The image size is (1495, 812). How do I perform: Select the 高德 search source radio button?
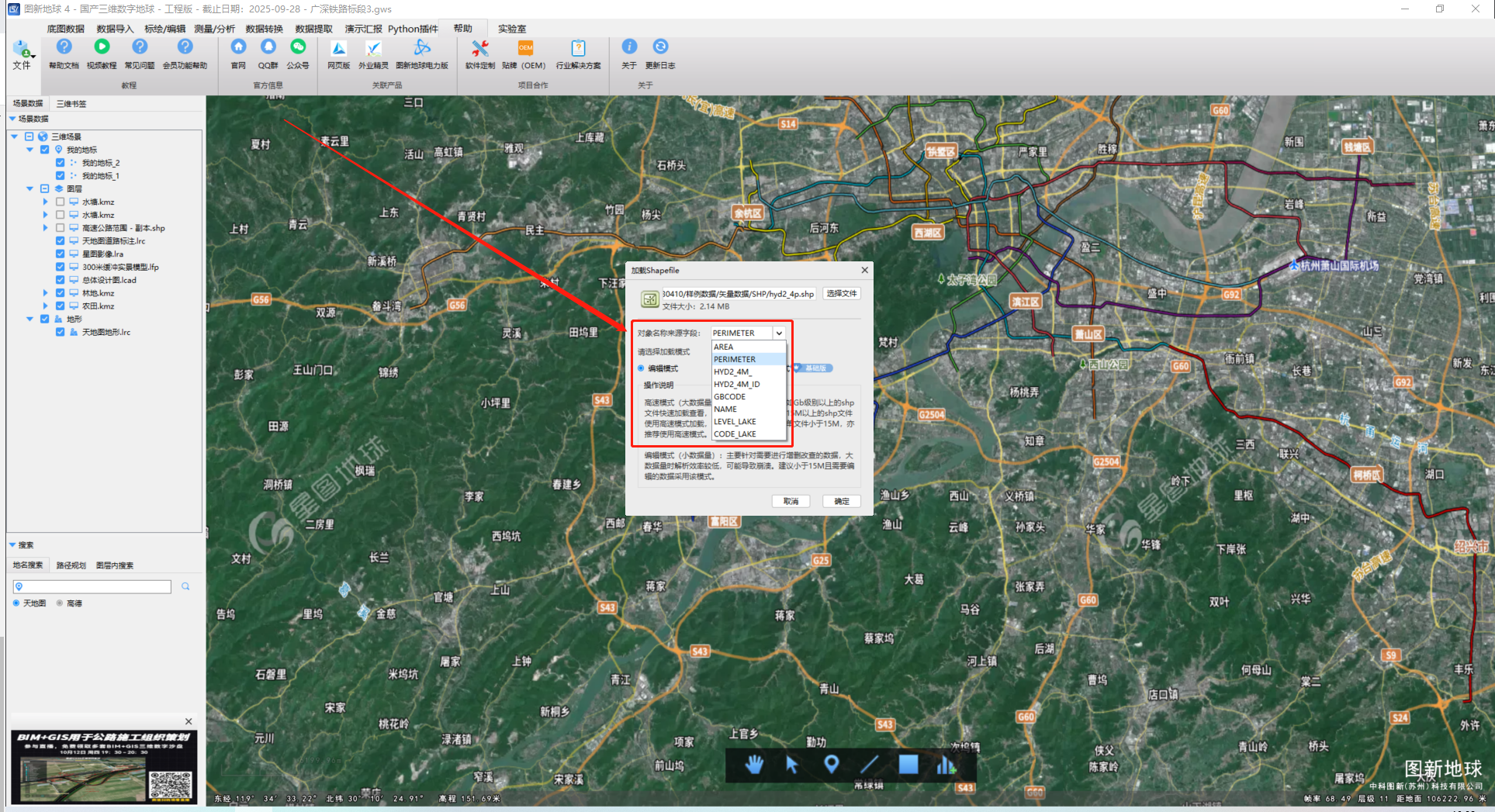tap(60, 603)
